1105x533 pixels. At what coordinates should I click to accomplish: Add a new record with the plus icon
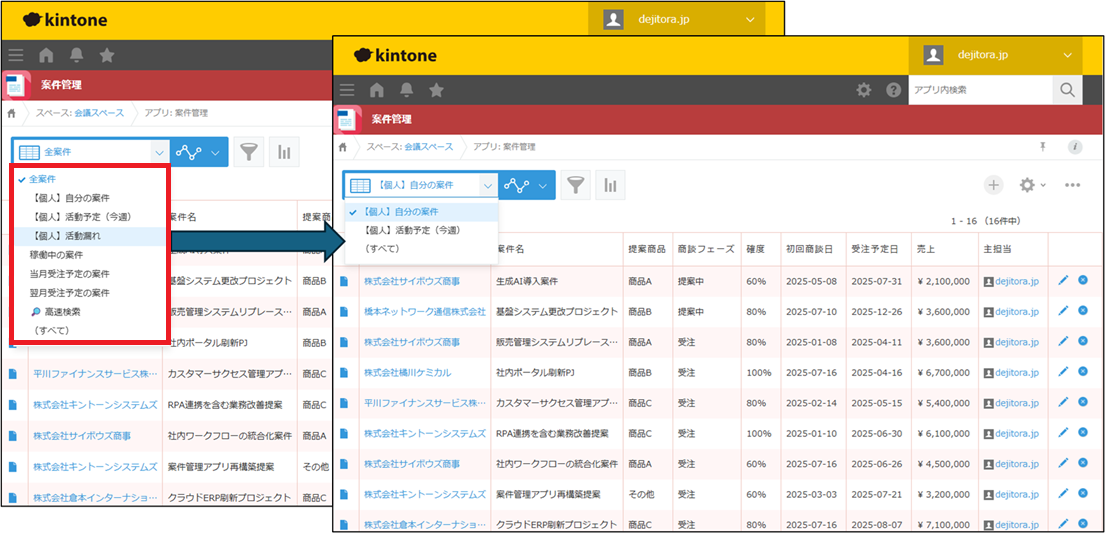tap(993, 185)
